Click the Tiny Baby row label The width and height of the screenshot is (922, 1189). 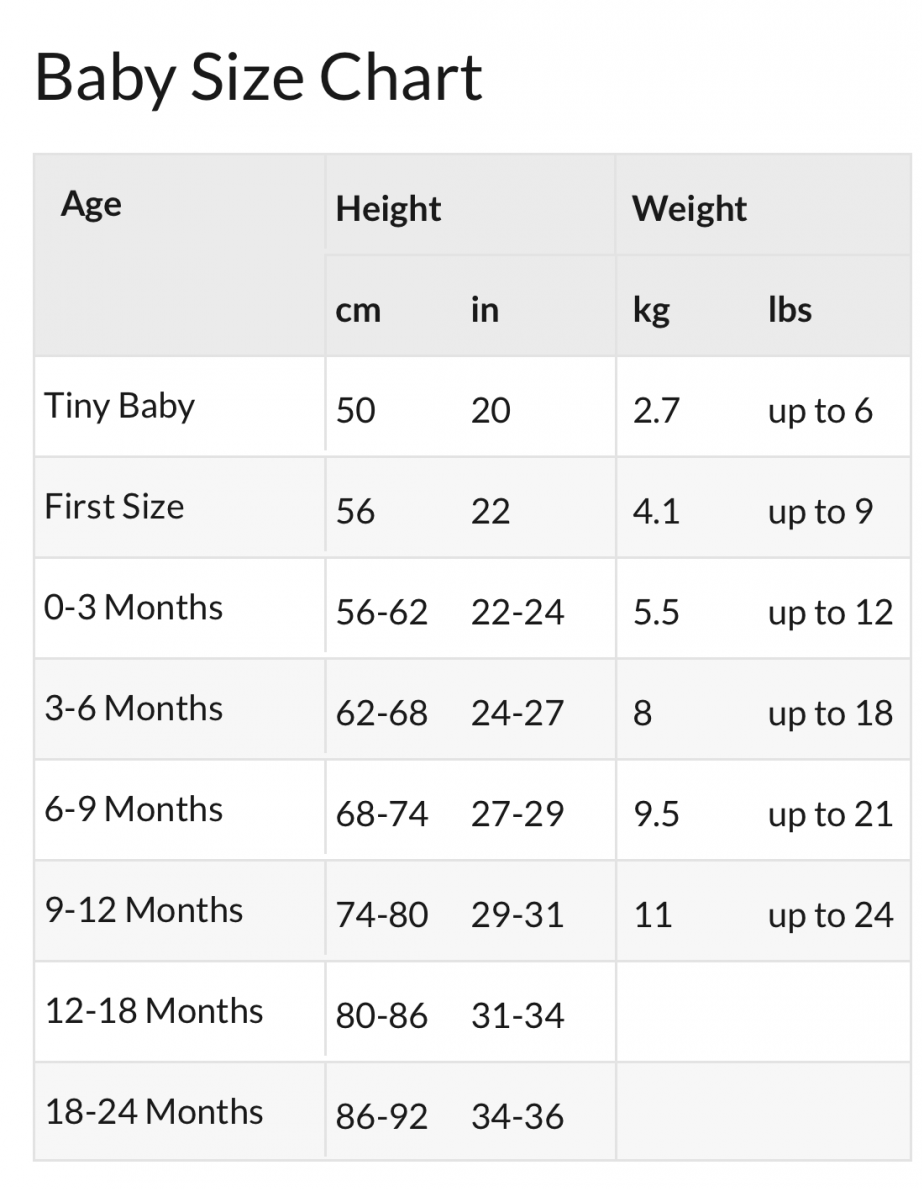(120, 406)
